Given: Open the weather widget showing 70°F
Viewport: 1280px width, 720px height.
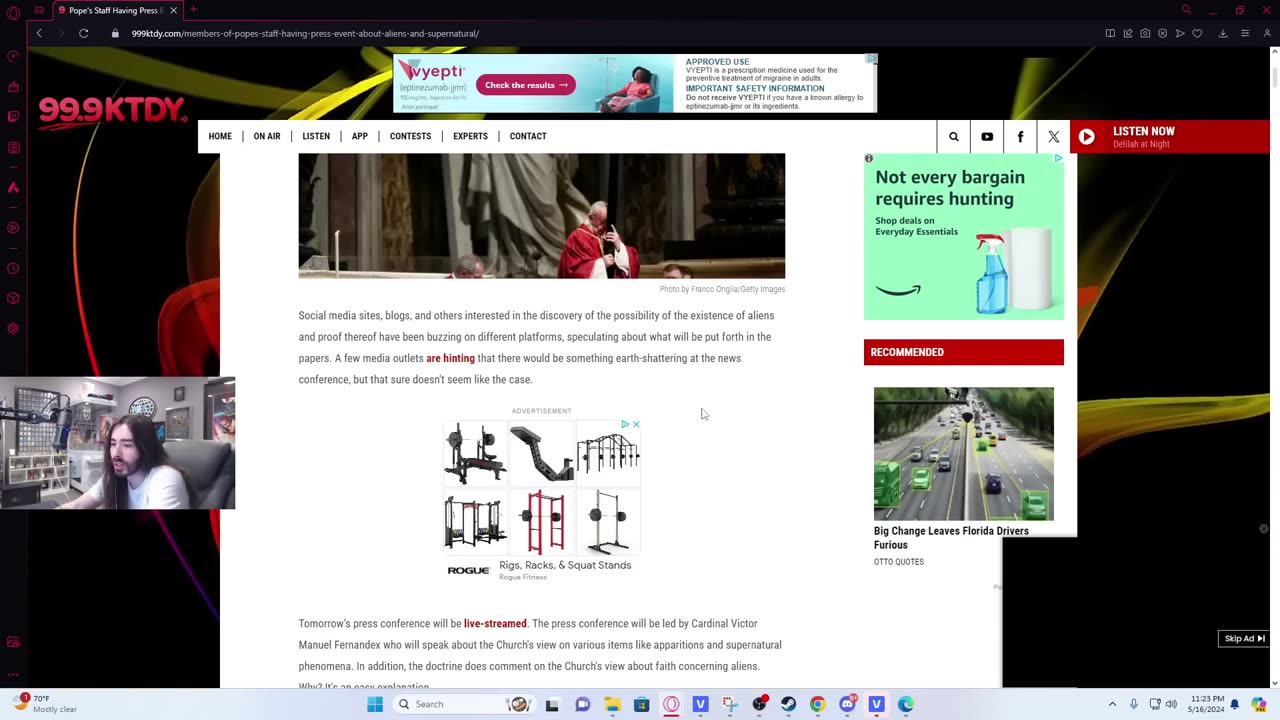Looking at the screenshot, I should coord(48,704).
